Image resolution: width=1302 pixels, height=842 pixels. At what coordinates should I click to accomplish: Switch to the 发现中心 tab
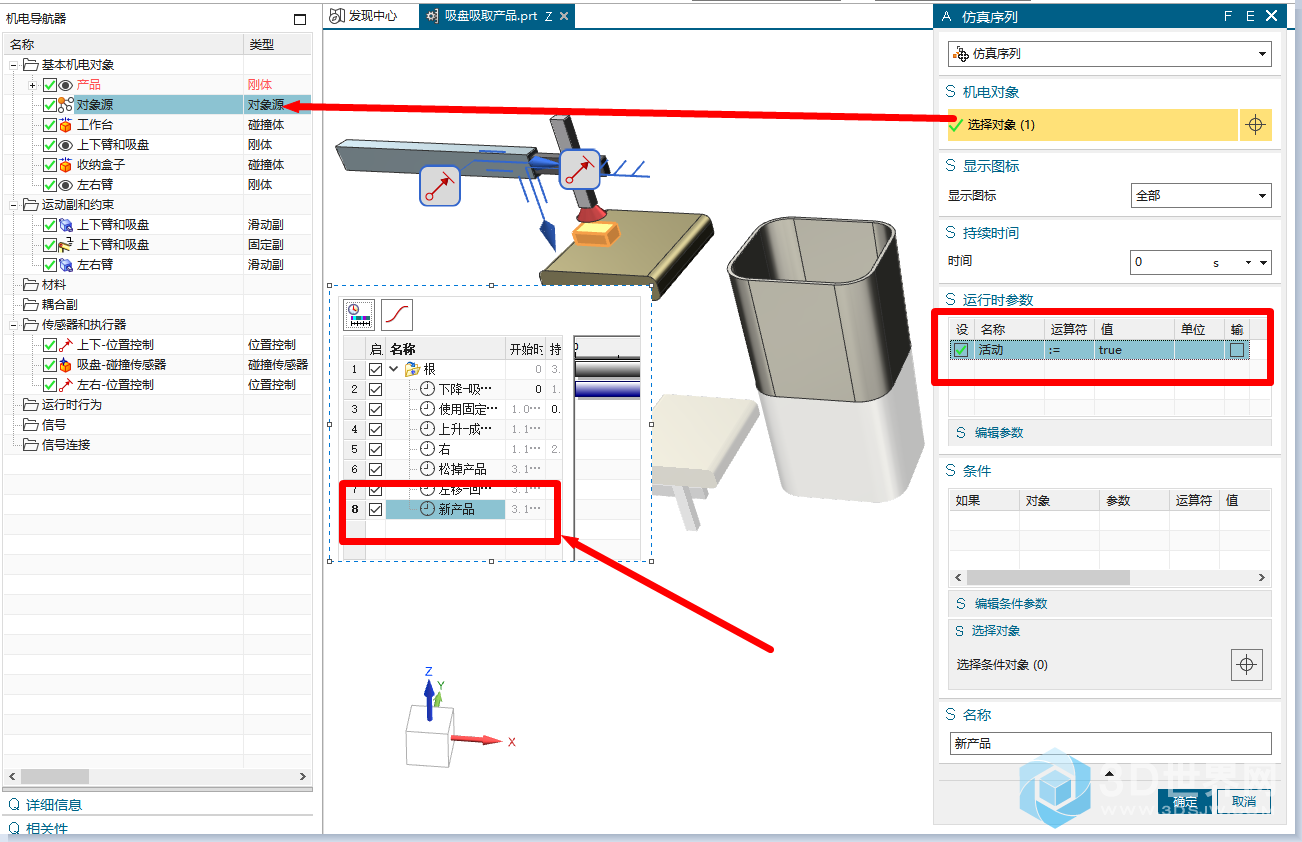(364, 16)
